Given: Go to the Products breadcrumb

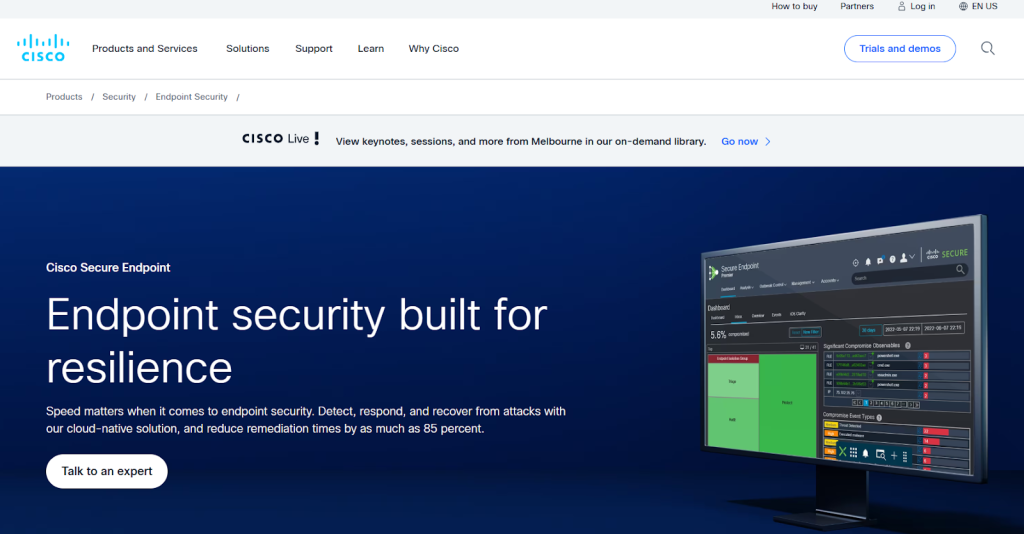Looking at the screenshot, I should (64, 97).
